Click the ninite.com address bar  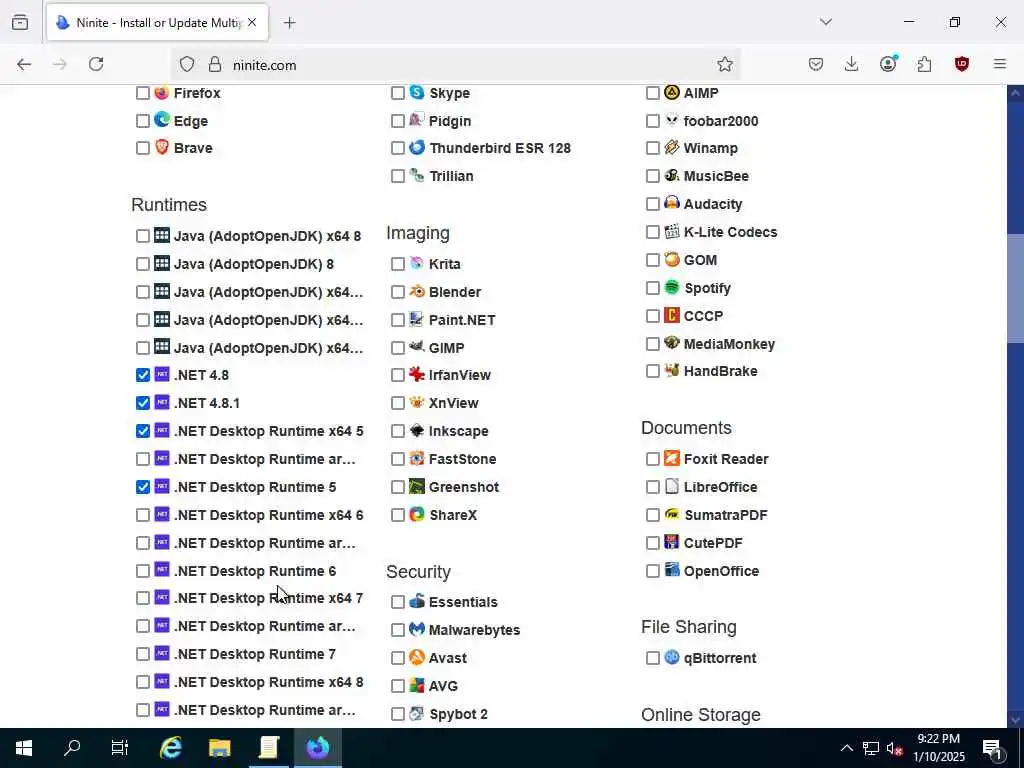455,64
